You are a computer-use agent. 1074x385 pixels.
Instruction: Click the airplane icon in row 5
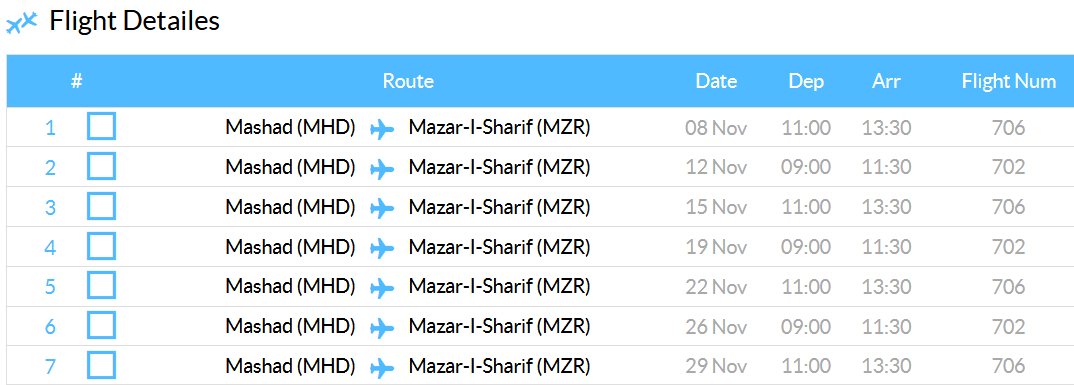point(382,288)
